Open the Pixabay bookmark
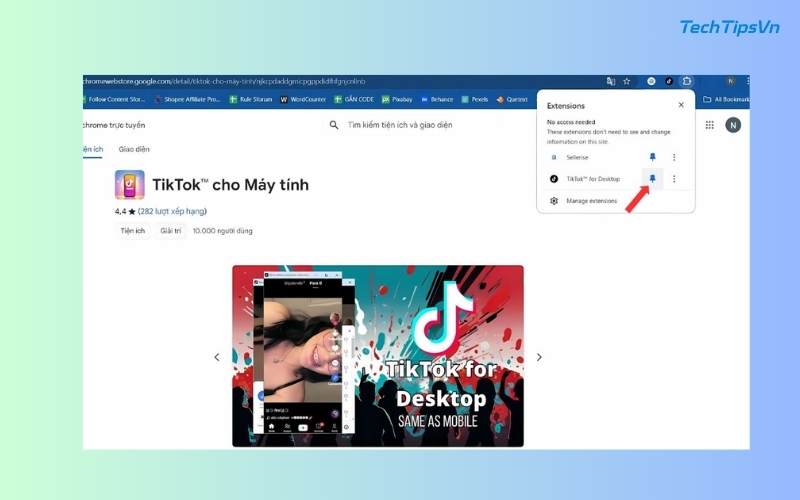The image size is (800, 500). point(397,99)
